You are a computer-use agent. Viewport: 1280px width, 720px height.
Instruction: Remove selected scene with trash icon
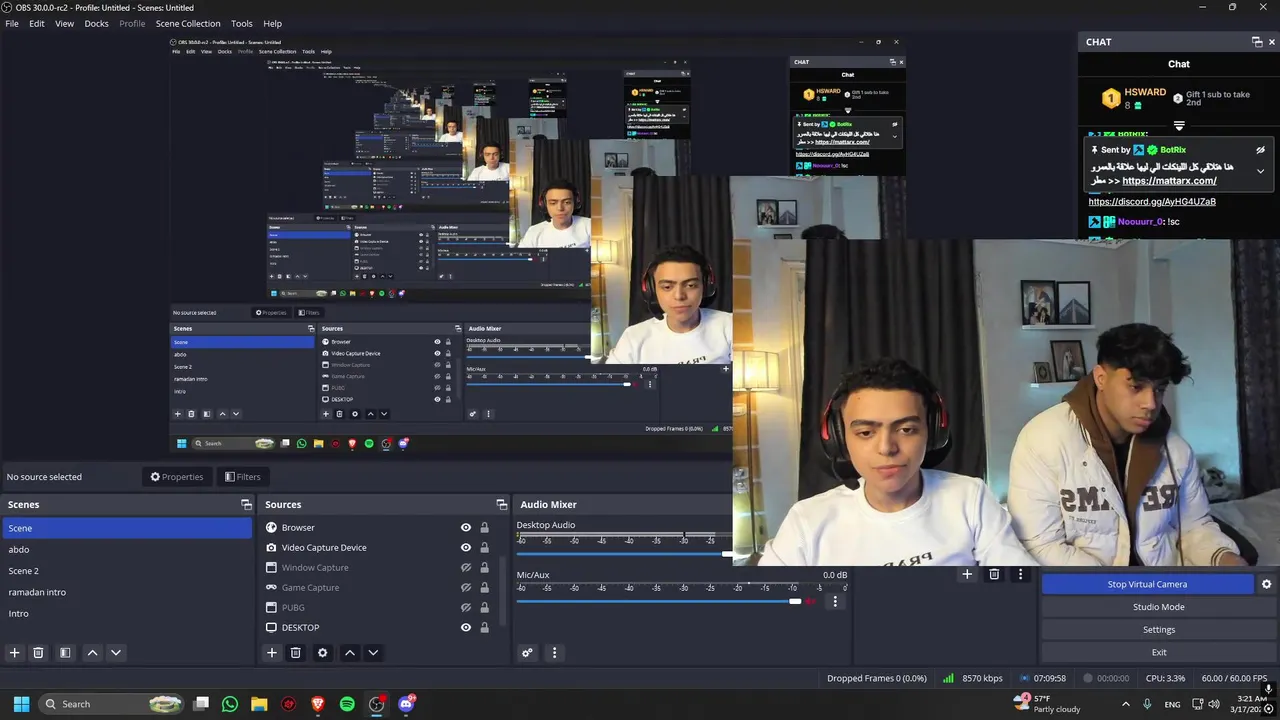[38, 653]
